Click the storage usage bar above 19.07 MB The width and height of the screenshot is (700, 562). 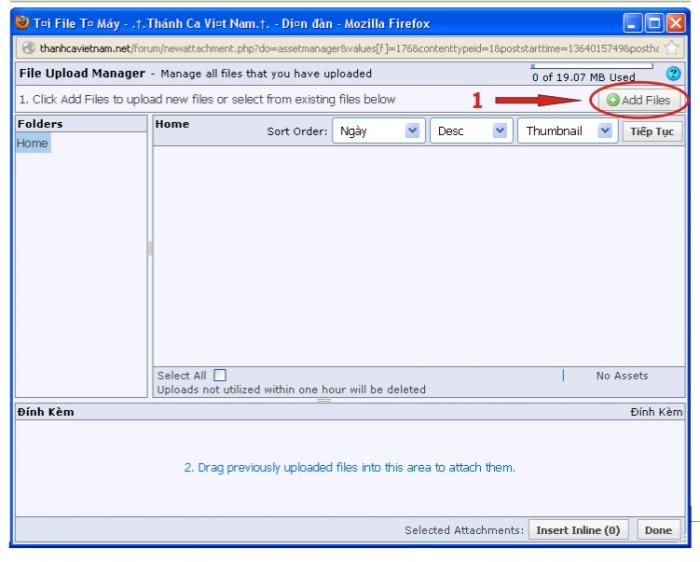point(591,67)
